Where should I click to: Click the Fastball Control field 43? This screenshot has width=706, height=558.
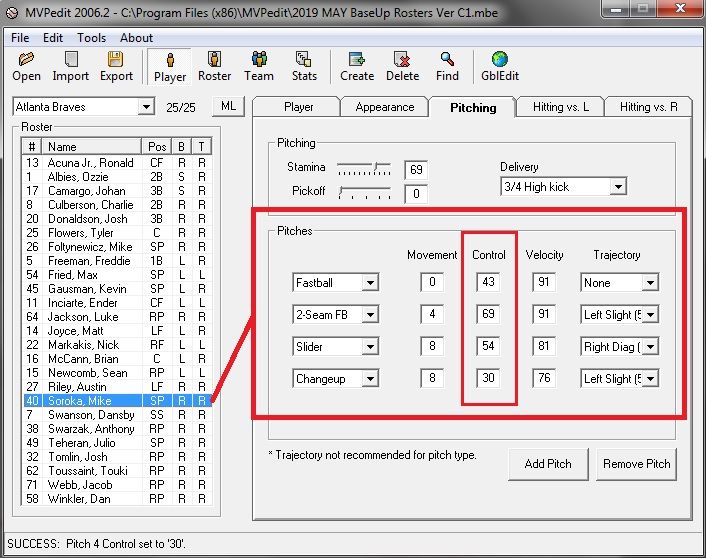(x=488, y=282)
